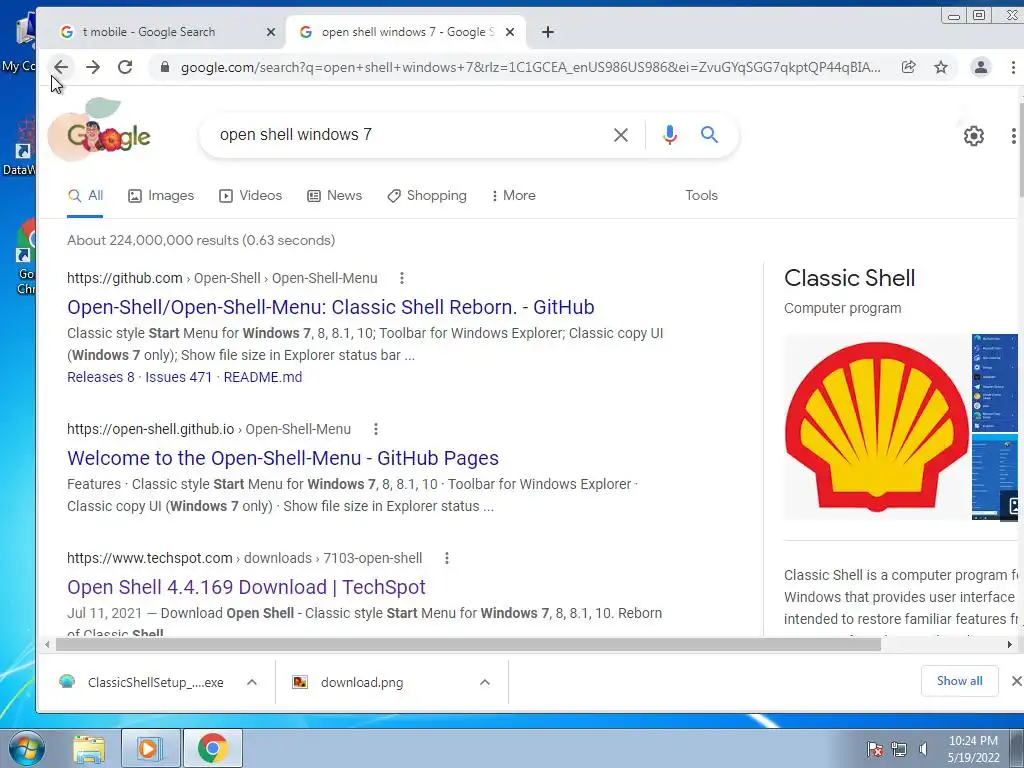
Task: Open 'Welcome to the Open-Shell-Menu - GitHub Pages'
Action: 283,458
